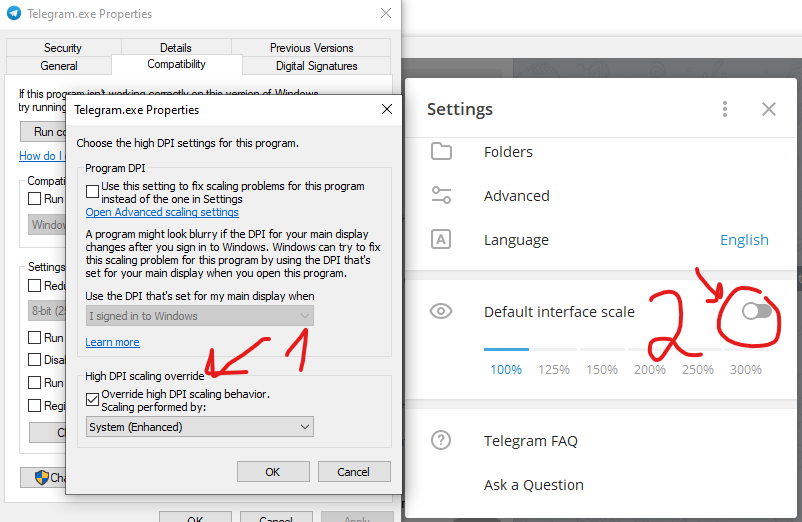Close the back Telegram.exe Properties window
802x522 pixels.
(386, 13)
